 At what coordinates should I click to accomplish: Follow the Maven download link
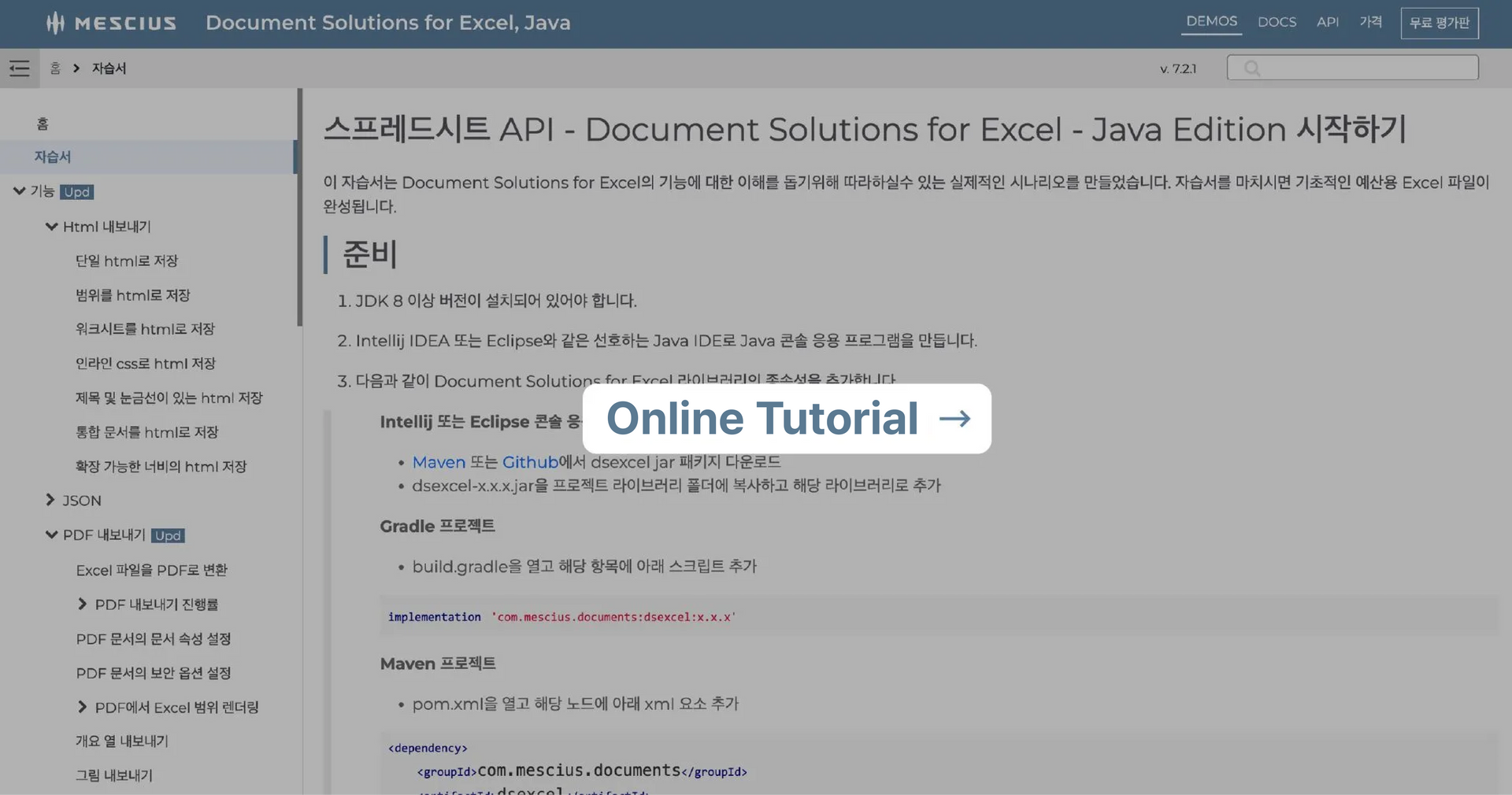point(439,462)
